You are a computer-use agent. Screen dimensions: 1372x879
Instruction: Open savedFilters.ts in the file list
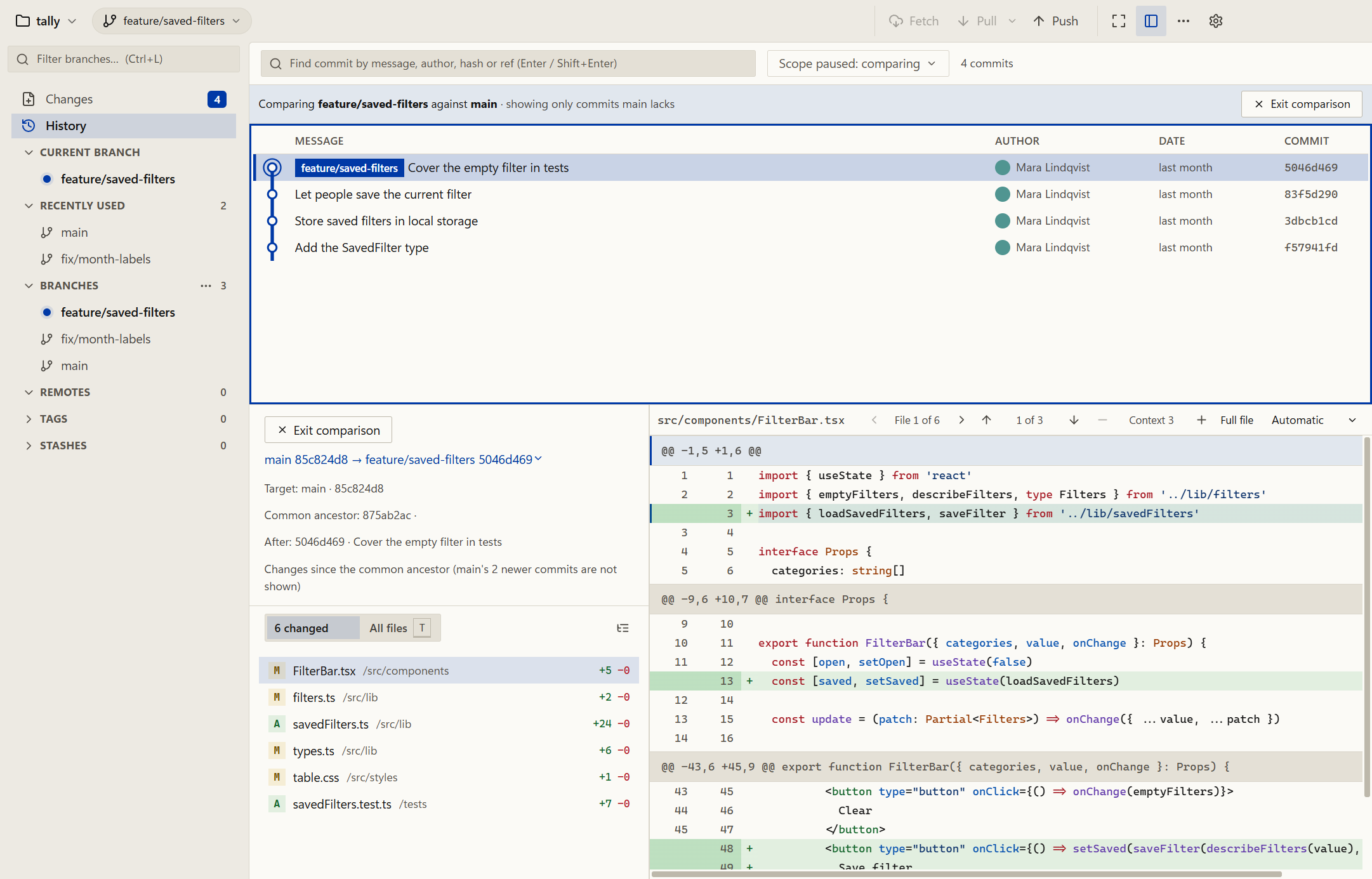tap(449, 724)
